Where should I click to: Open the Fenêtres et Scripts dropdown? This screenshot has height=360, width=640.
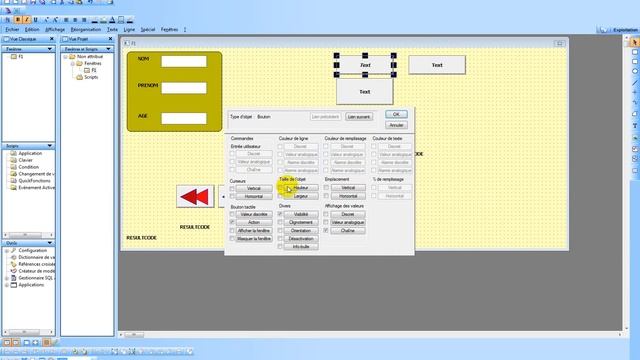[x=109, y=49]
